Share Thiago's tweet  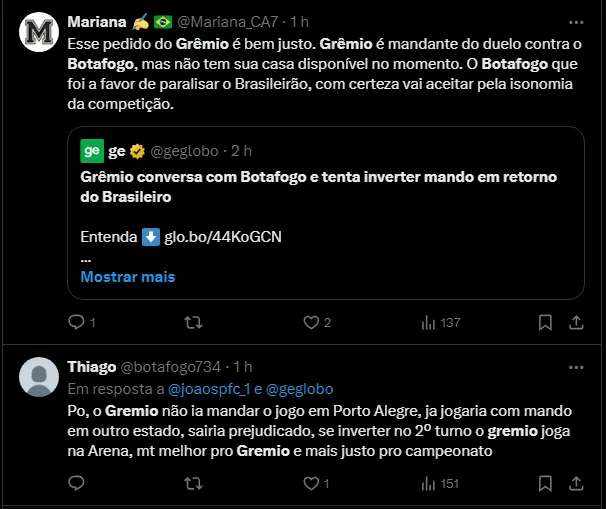click(576, 484)
